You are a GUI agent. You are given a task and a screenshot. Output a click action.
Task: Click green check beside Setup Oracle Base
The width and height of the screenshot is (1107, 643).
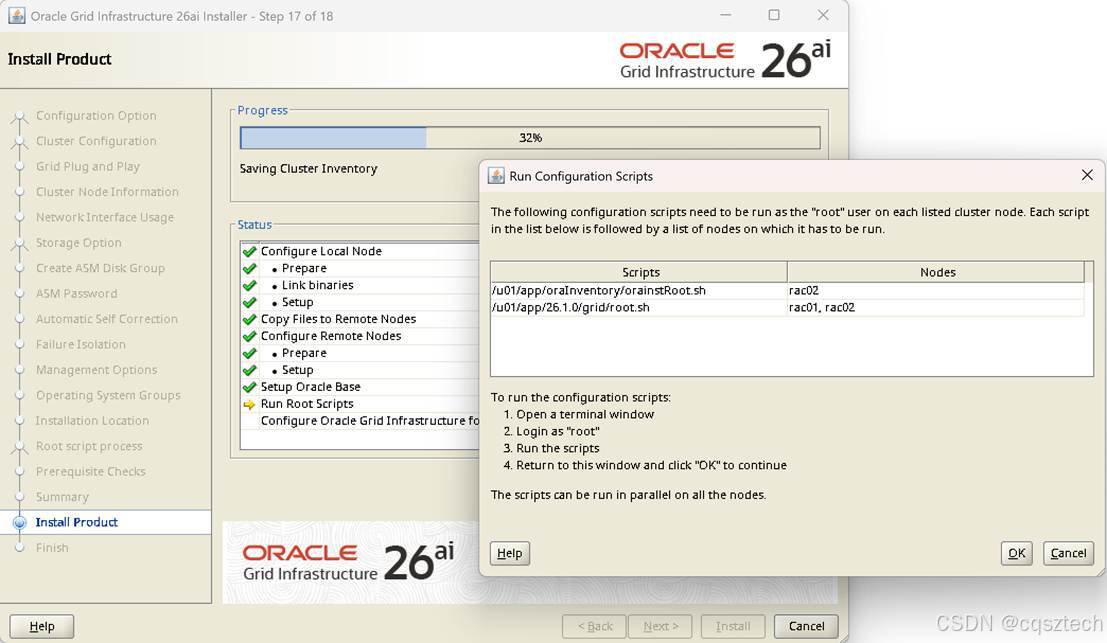coord(249,387)
